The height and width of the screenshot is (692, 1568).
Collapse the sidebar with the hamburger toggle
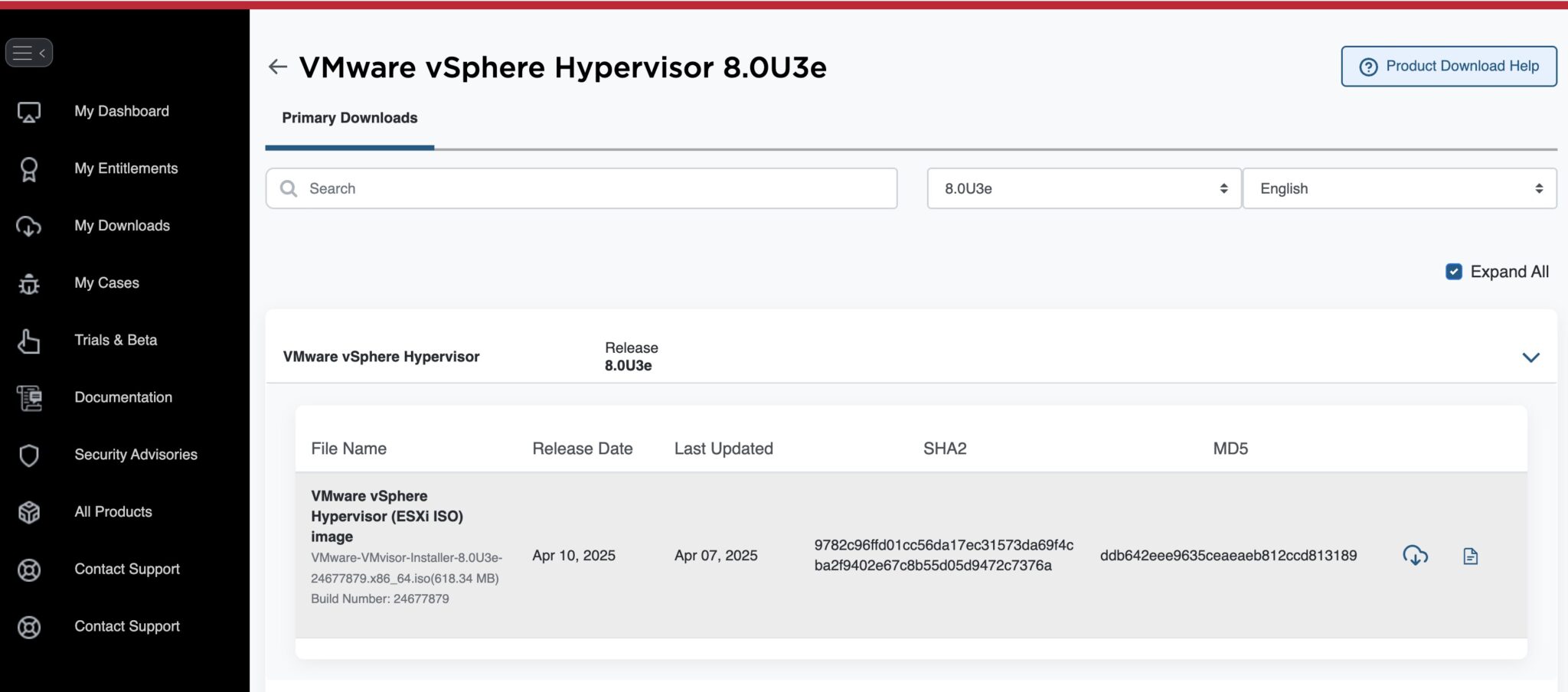click(29, 52)
